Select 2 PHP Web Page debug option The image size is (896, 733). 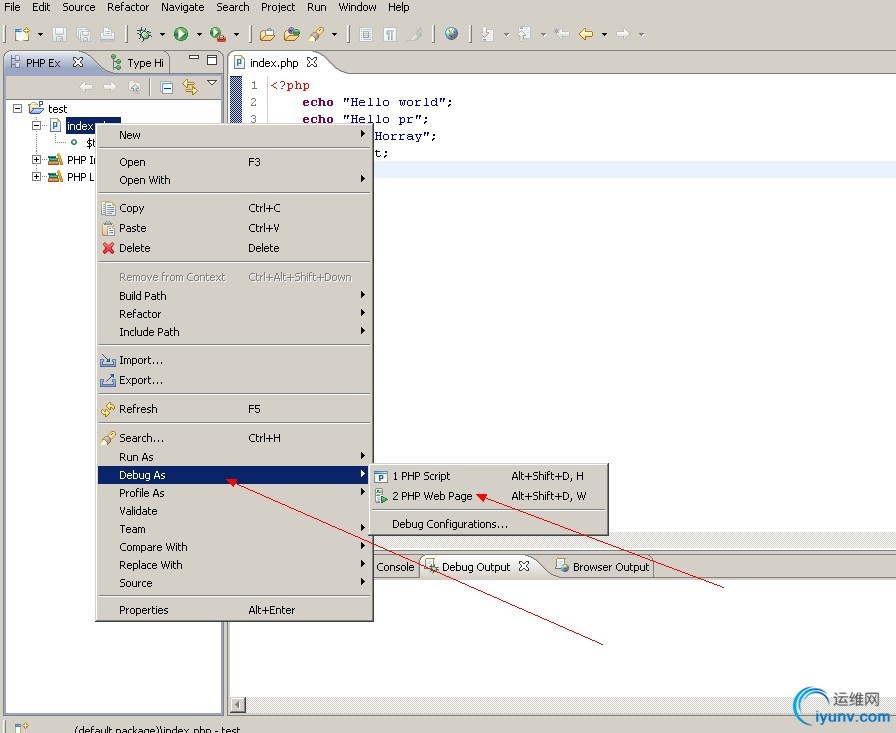489,496
